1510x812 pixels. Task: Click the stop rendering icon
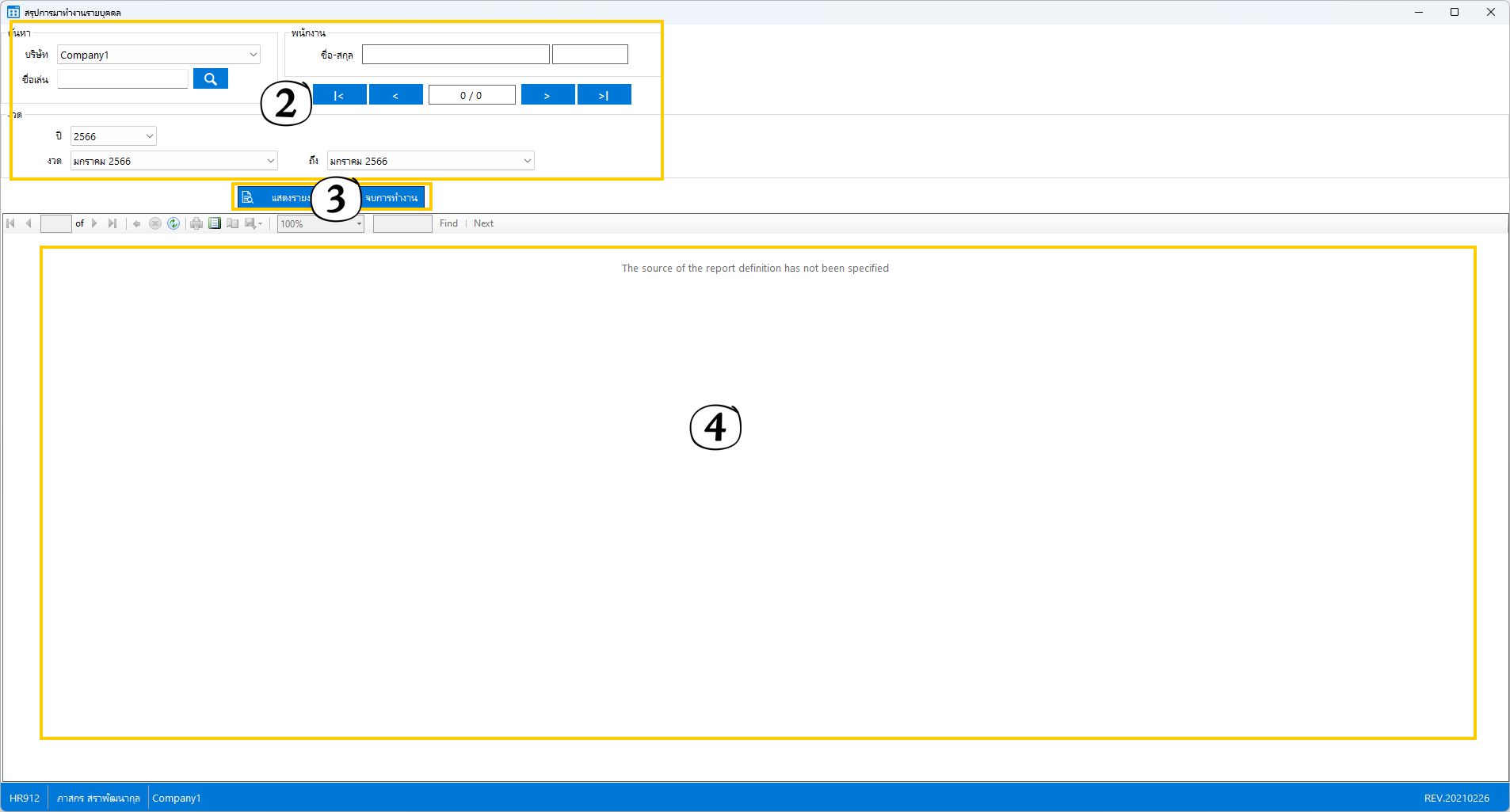tap(155, 223)
